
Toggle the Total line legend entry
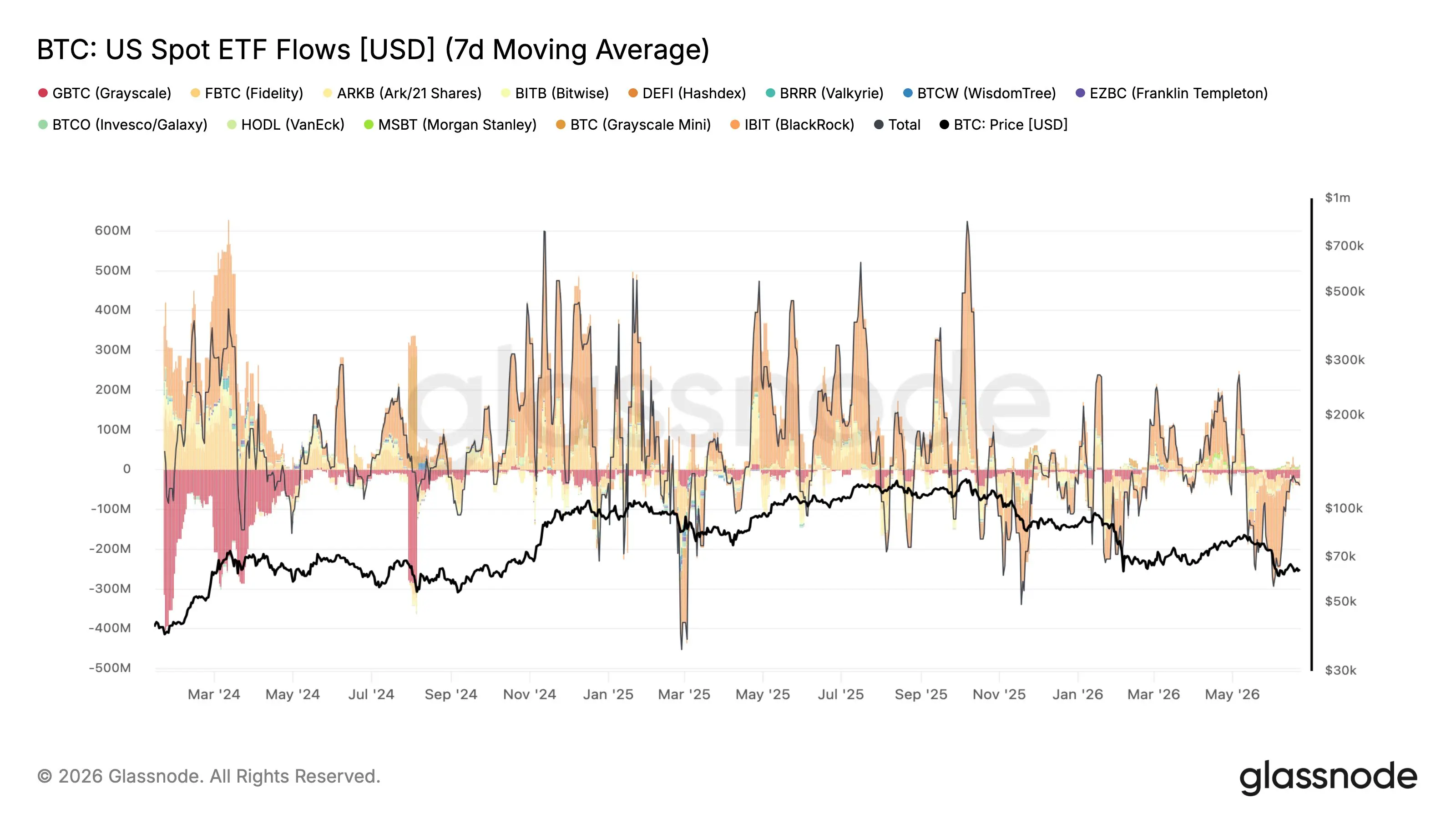[897, 124]
